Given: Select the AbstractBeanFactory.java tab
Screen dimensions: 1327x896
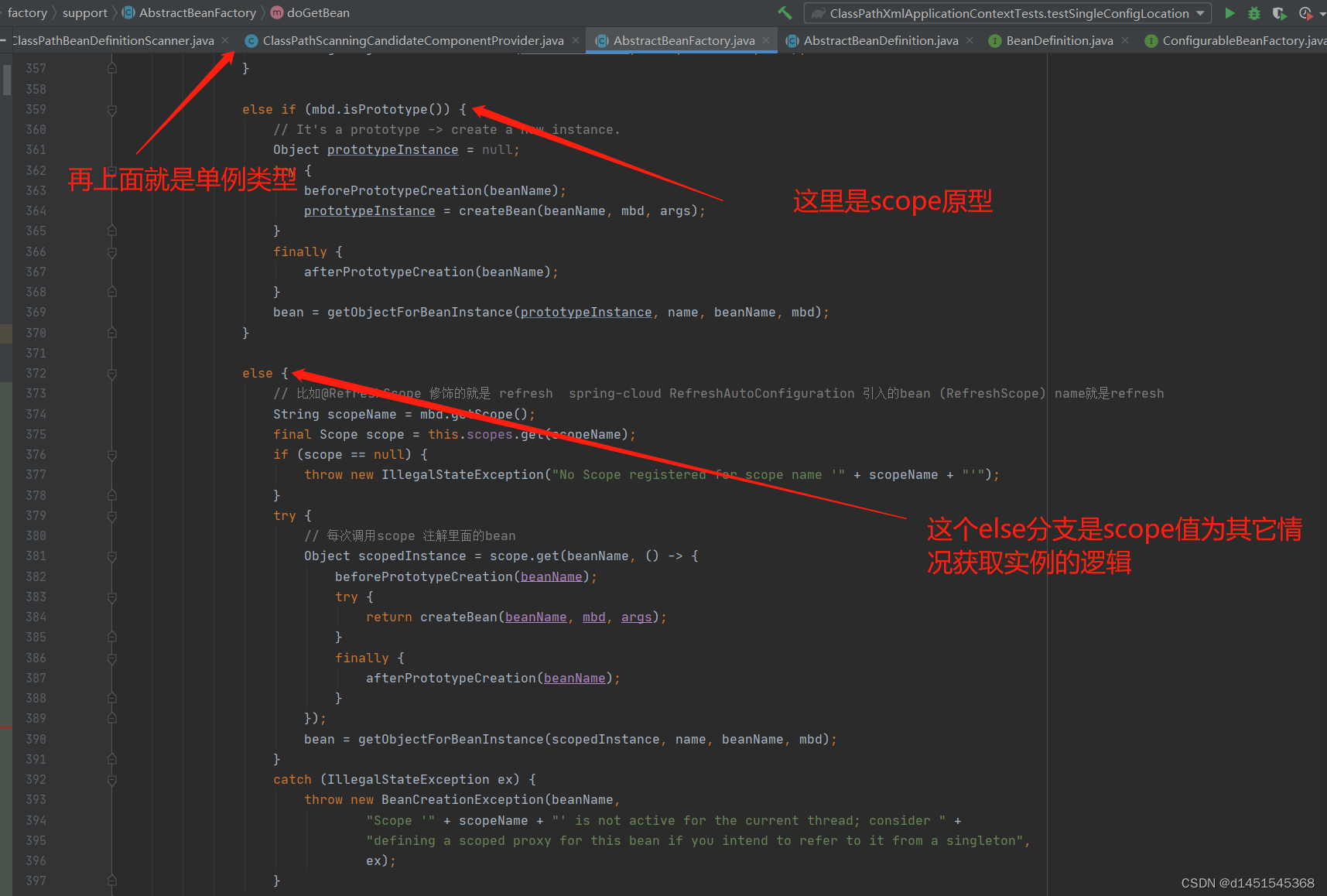Looking at the screenshot, I should tap(684, 40).
